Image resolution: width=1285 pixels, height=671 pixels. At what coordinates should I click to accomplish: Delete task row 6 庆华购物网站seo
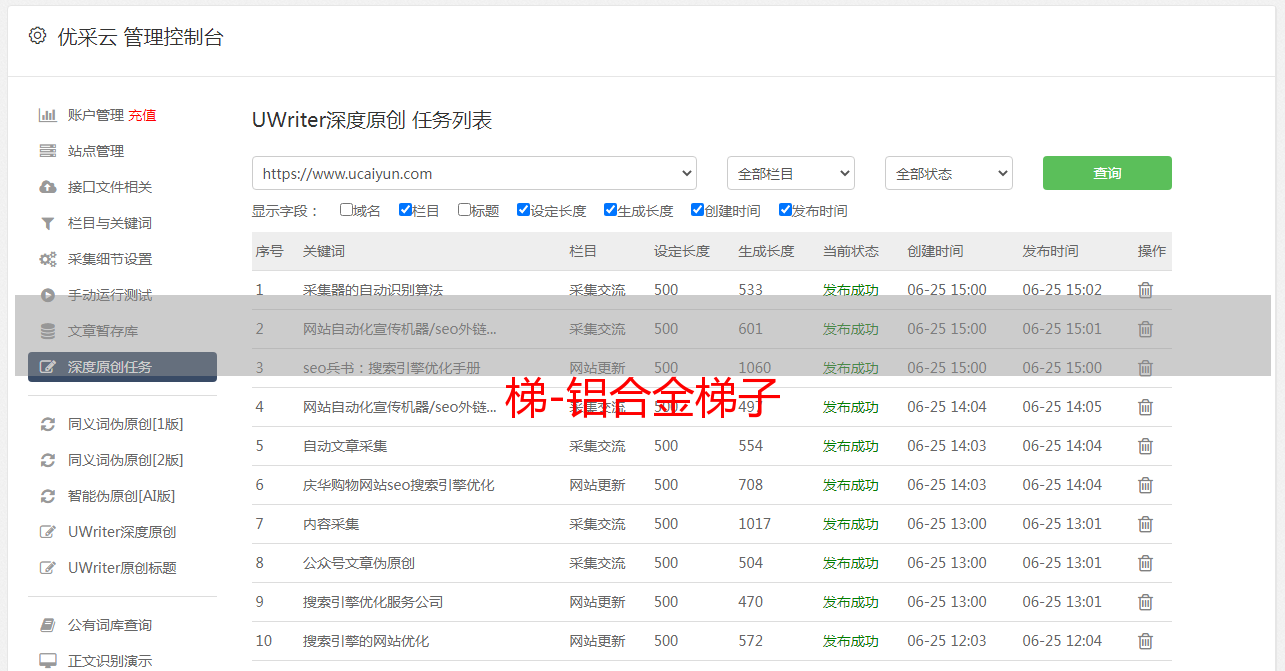tap(1145, 485)
